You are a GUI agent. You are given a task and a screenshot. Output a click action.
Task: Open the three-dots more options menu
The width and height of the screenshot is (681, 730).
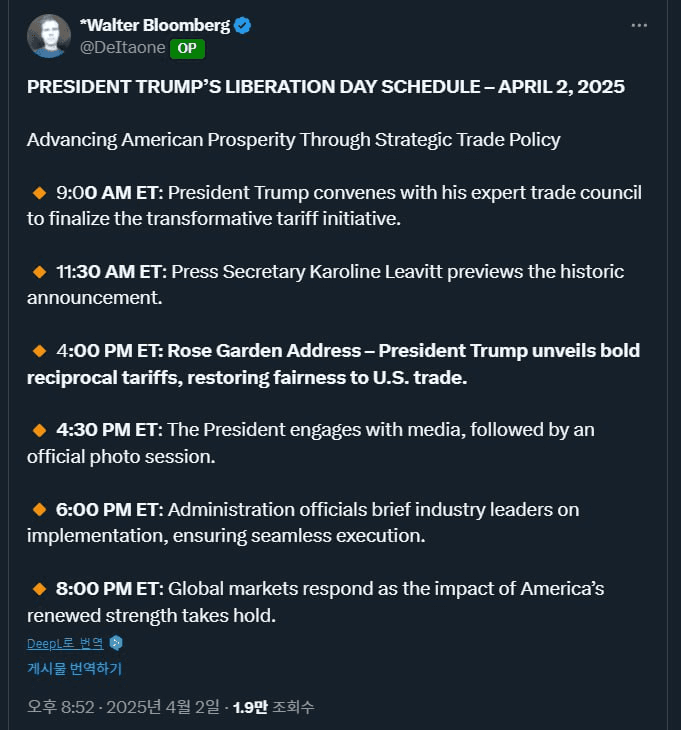639,25
